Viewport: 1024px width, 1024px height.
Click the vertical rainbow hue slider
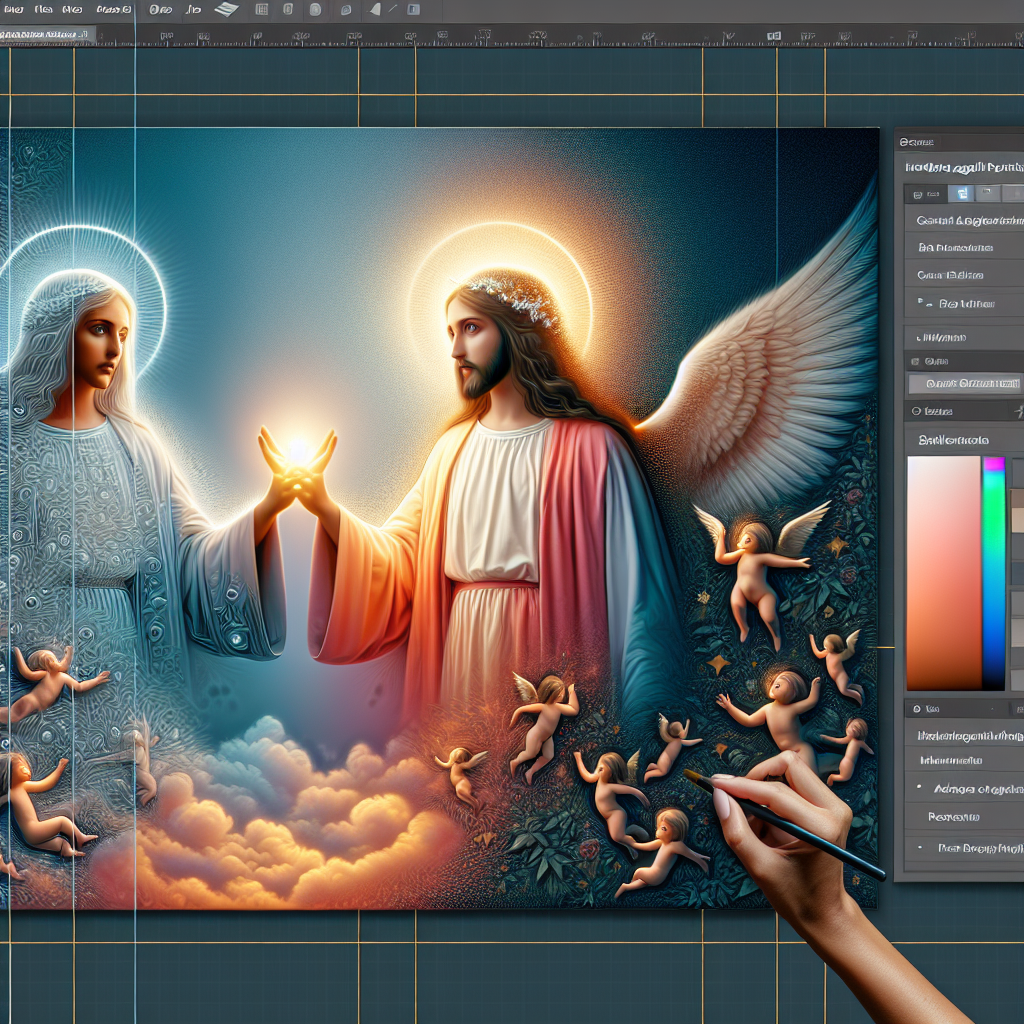click(993, 573)
